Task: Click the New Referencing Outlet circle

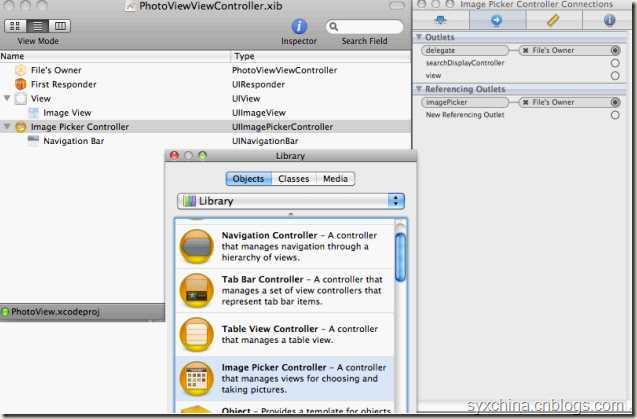Action: (x=615, y=115)
